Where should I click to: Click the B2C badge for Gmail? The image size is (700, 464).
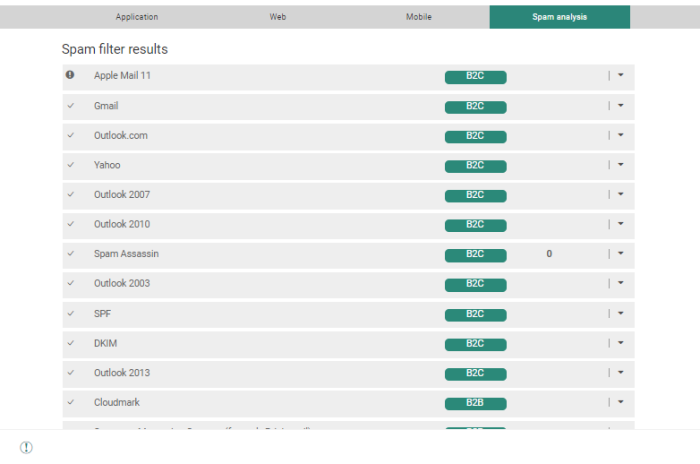(x=475, y=106)
